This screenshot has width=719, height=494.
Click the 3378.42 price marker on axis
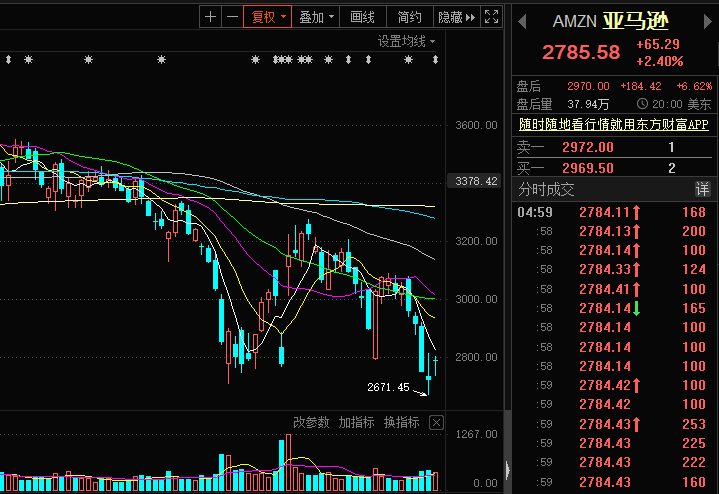click(x=476, y=181)
